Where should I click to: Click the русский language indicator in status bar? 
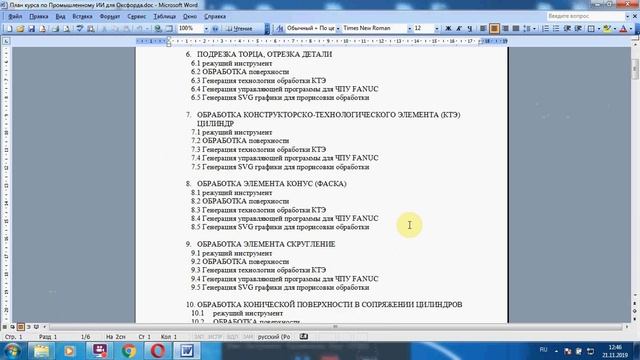coord(274,337)
